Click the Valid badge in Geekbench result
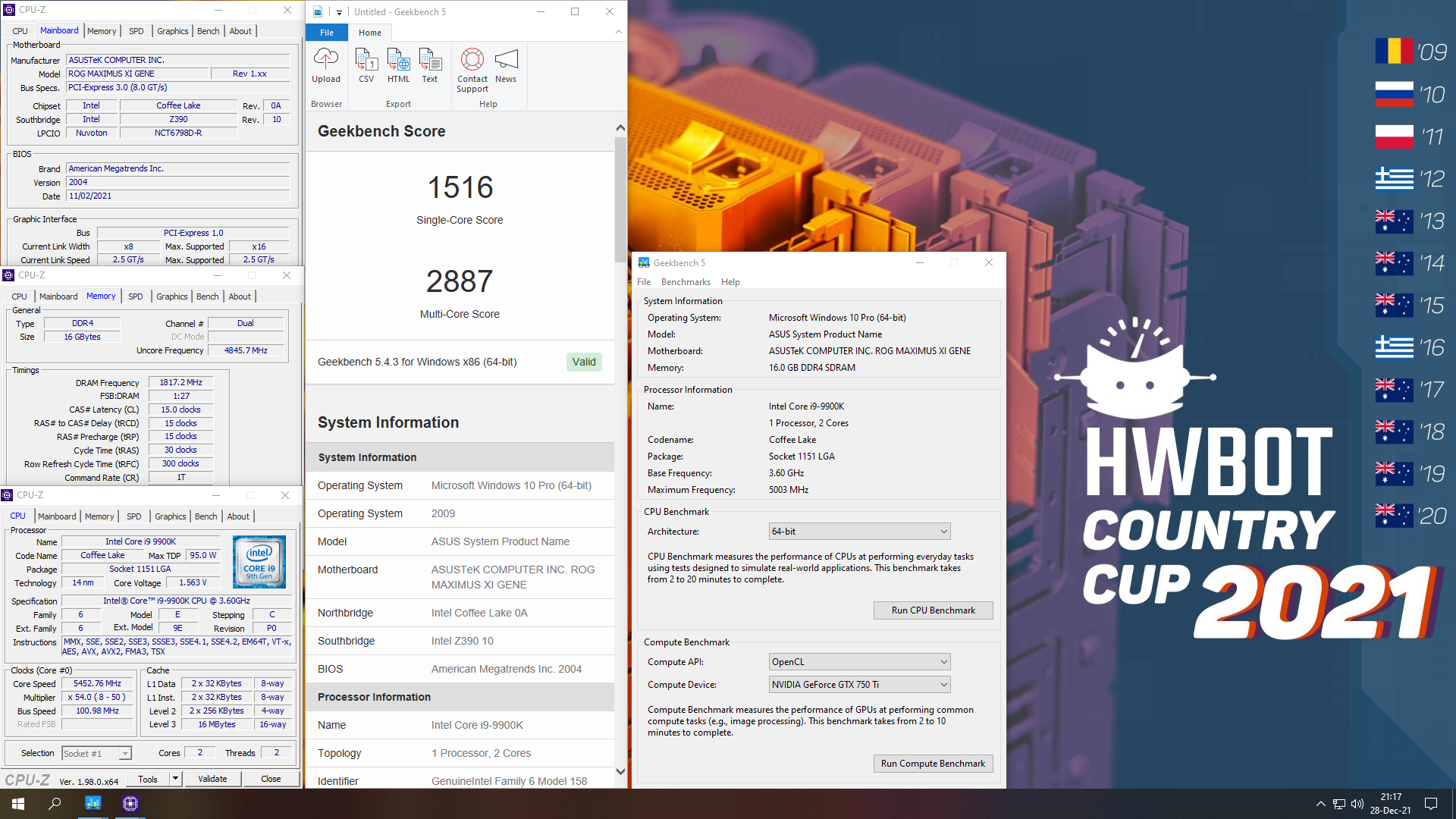1456x819 pixels. pos(584,362)
